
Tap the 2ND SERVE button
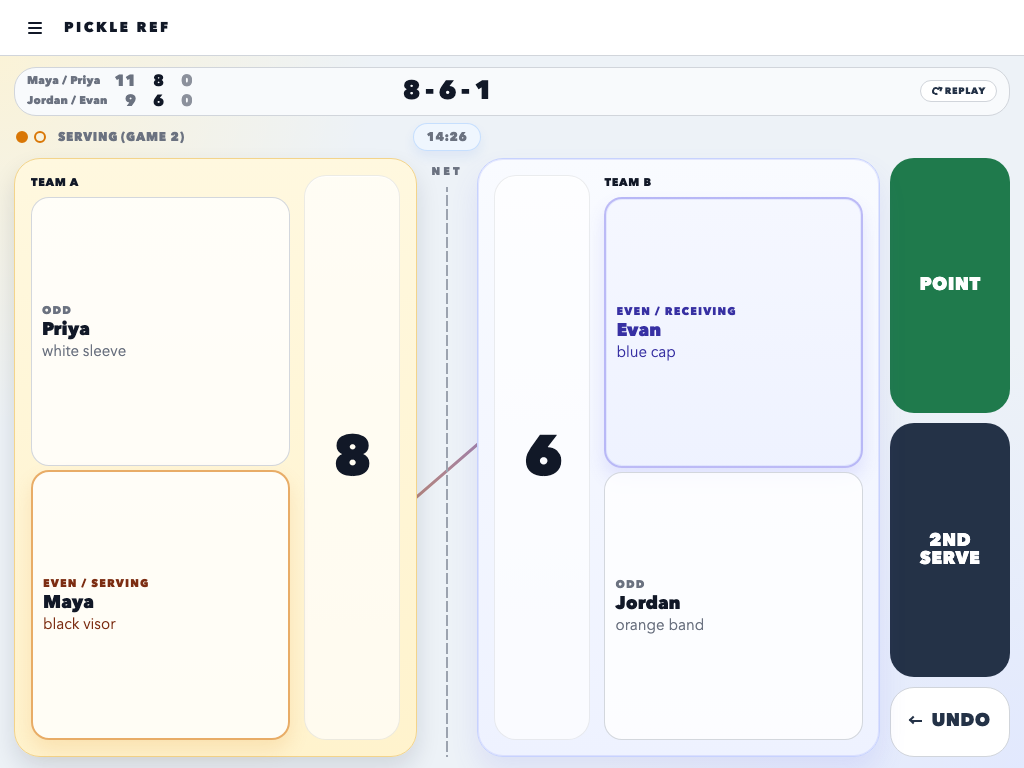[949, 549]
